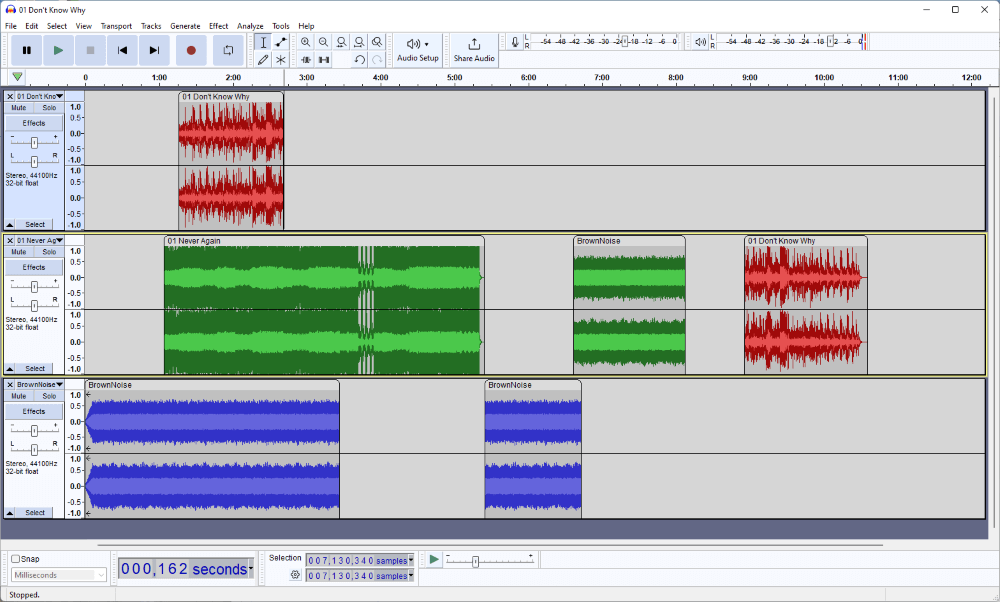Viewport: 1000px width, 602px height.
Task: Click the Zoom Out magnifier
Action: pyautogui.click(x=323, y=42)
